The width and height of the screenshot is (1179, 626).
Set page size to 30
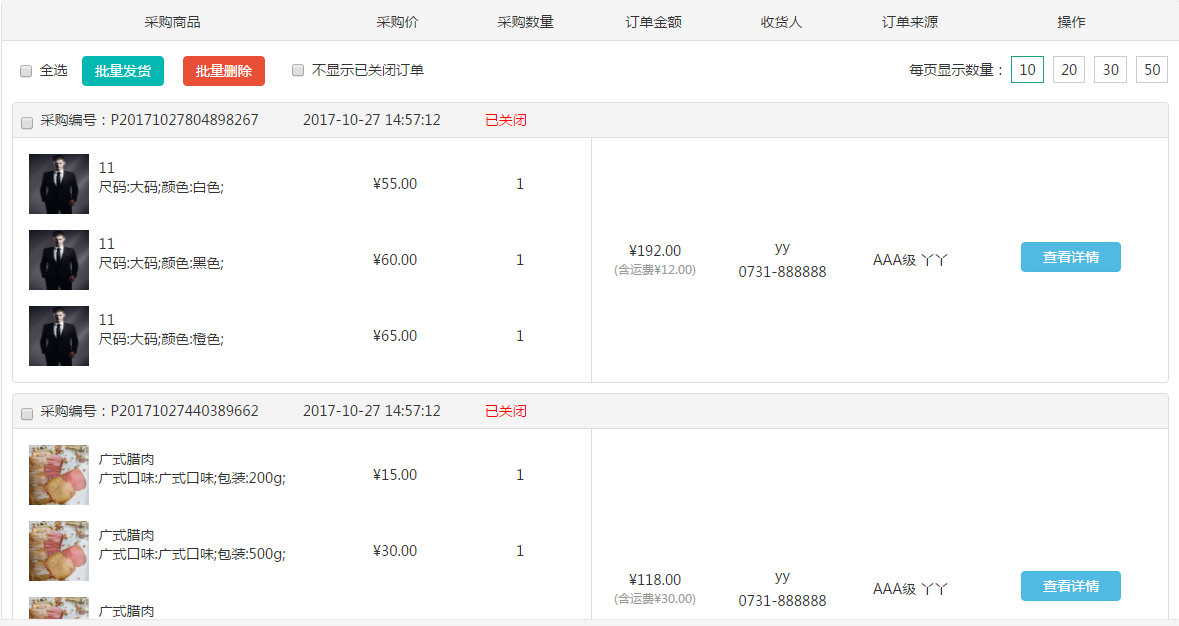coord(1110,70)
